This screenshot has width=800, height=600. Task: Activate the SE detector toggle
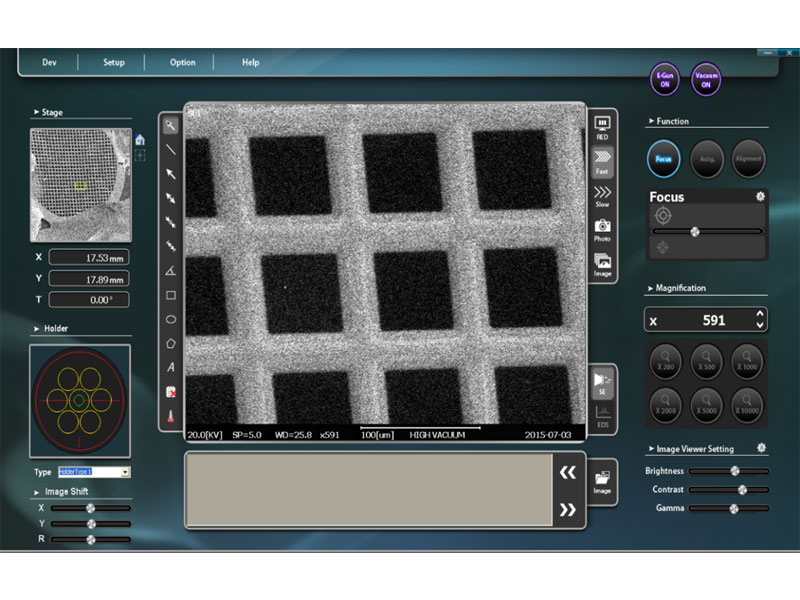click(602, 382)
